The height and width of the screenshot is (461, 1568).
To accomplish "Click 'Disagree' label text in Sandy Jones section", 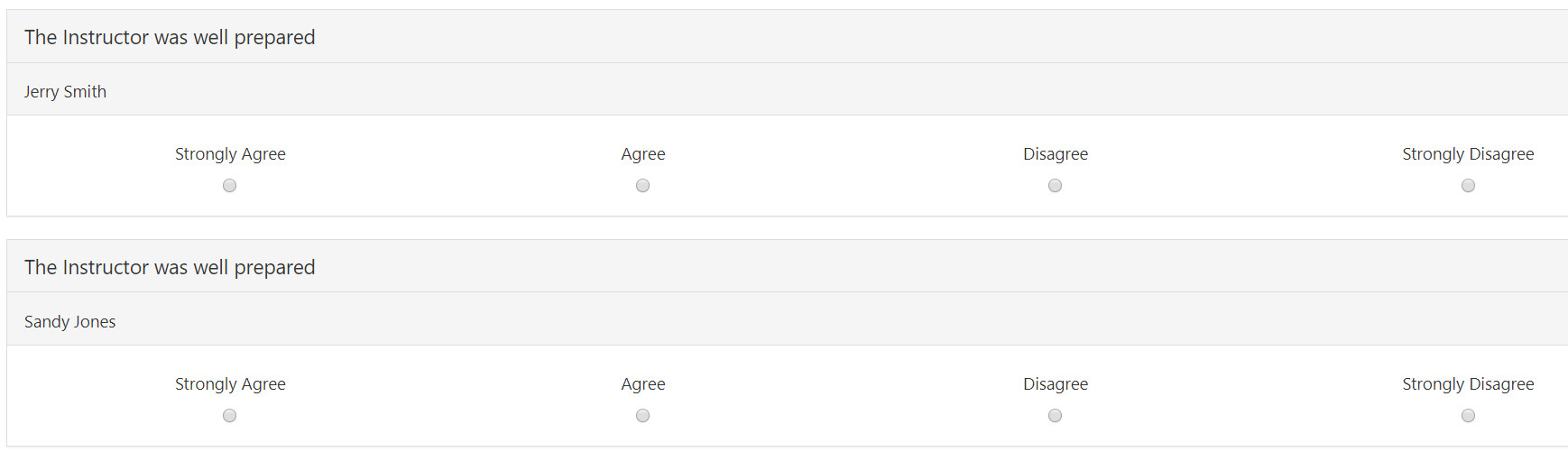I will pyautogui.click(x=1056, y=384).
